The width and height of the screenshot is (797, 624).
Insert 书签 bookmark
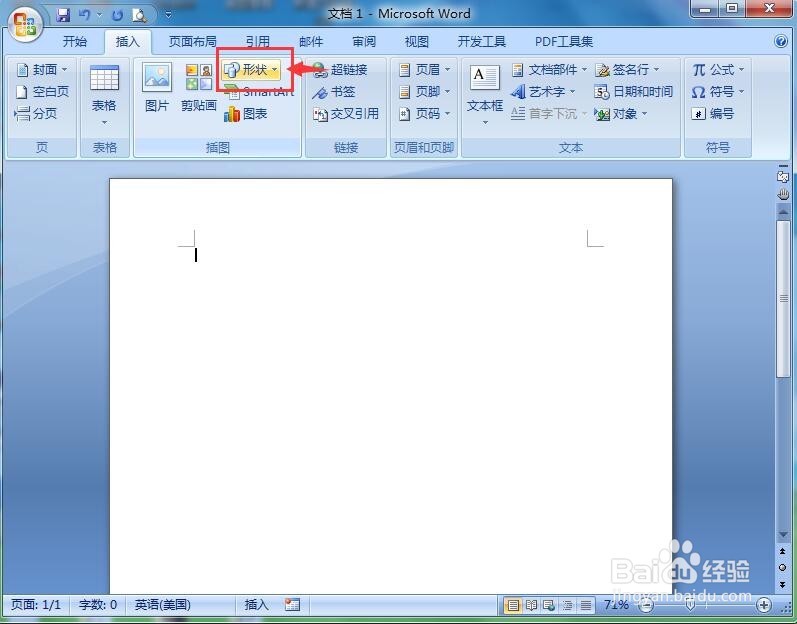point(333,92)
